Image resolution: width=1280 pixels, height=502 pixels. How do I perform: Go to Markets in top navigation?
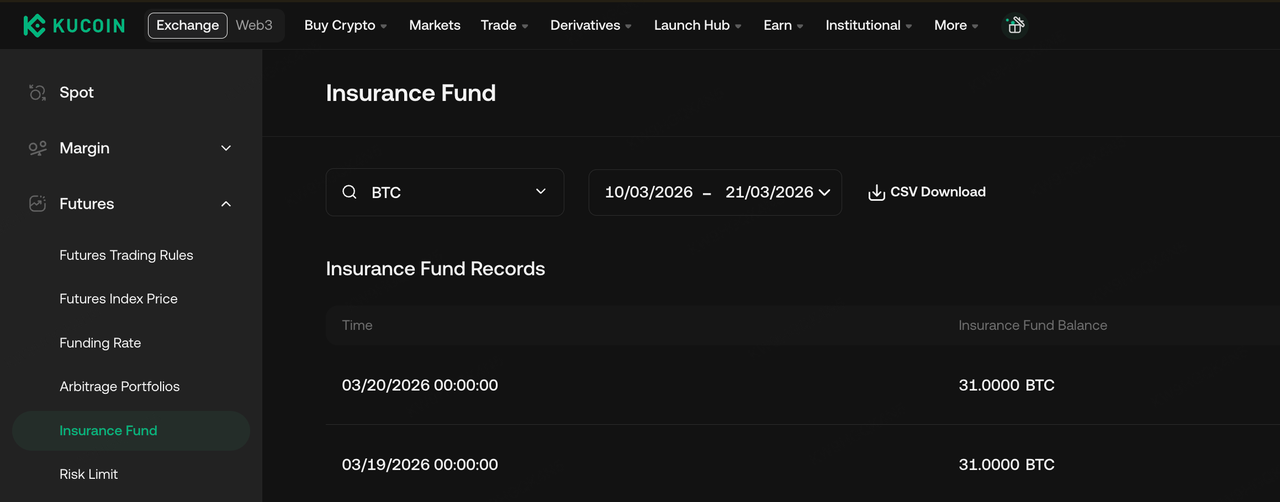(435, 25)
